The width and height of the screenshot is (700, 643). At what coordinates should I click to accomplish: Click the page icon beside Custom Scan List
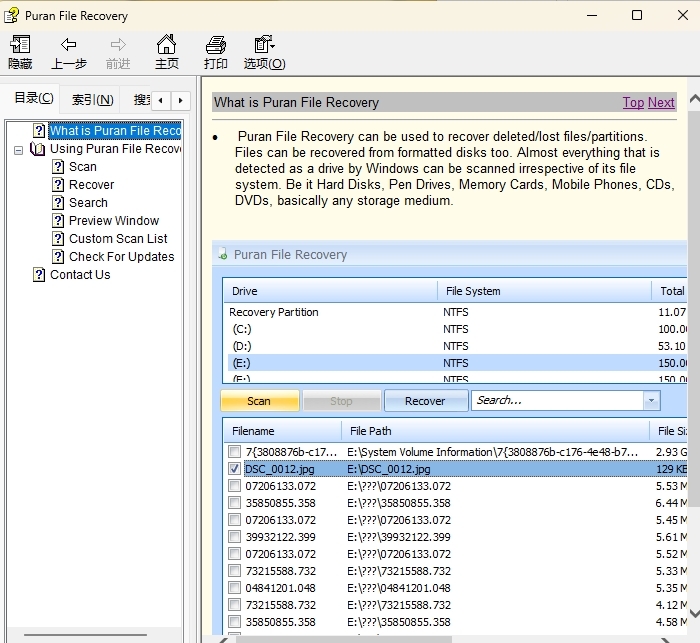point(58,238)
